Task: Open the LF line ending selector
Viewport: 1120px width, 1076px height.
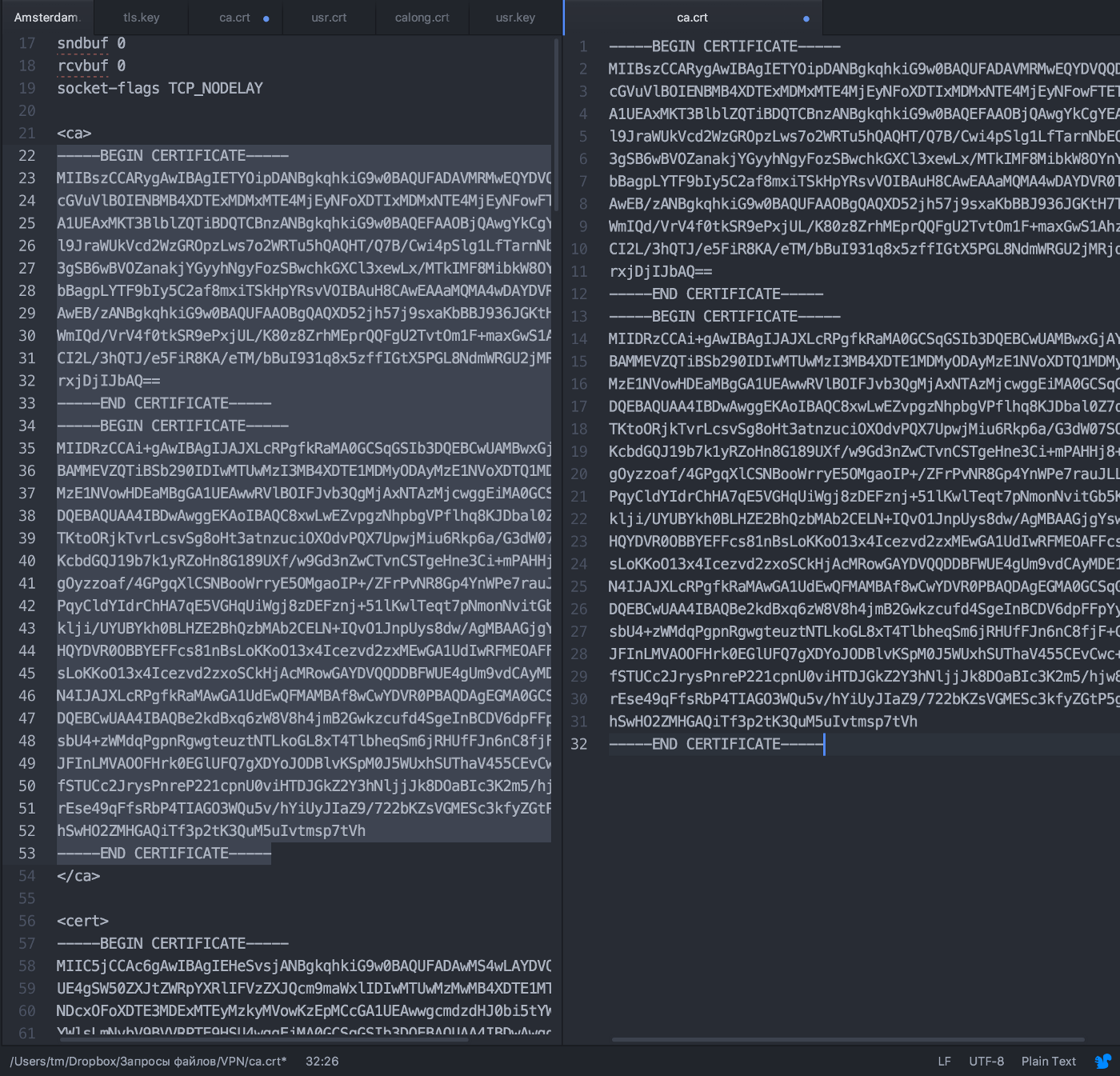Action: click(x=944, y=1062)
